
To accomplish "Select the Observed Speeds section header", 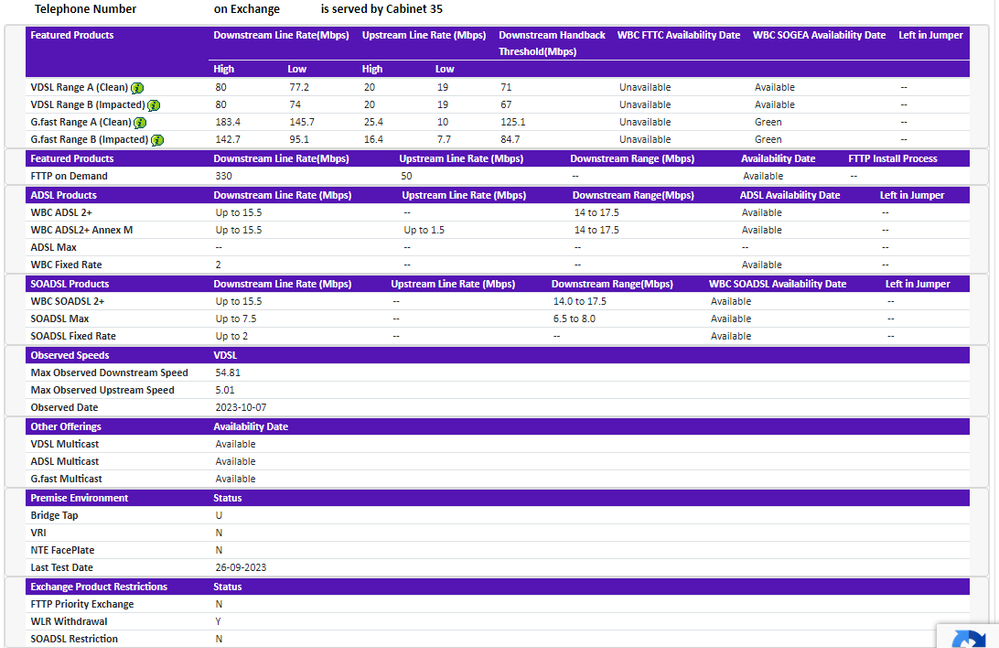I will point(69,355).
